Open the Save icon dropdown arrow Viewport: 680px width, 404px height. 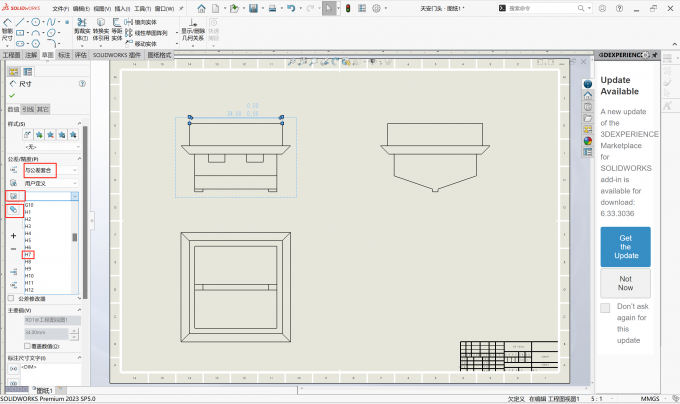[261, 8]
